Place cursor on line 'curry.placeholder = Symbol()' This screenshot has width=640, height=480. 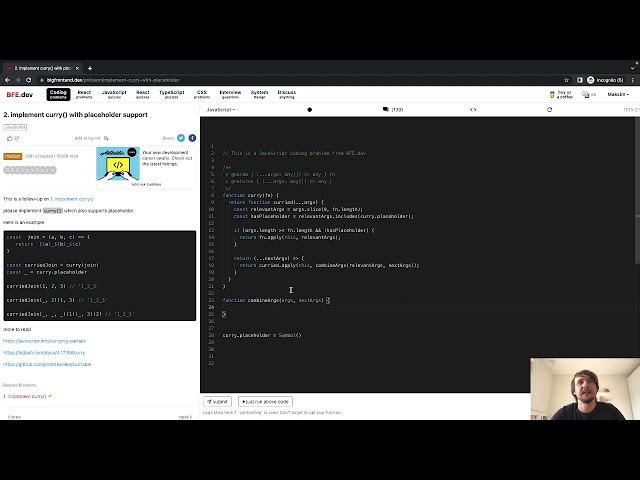pos(262,335)
